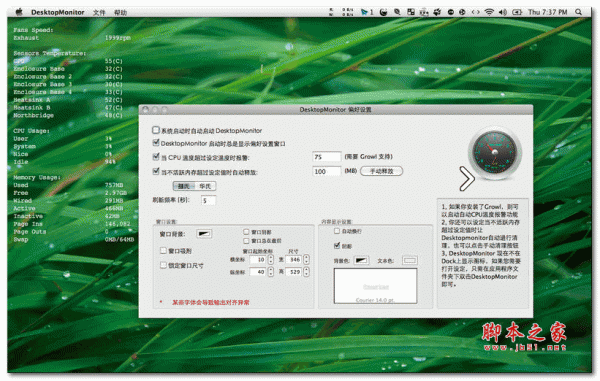The height and width of the screenshot is (381, 600).
Task: Toggle the 阴影 text shadow checkbox
Action: (x=337, y=245)
